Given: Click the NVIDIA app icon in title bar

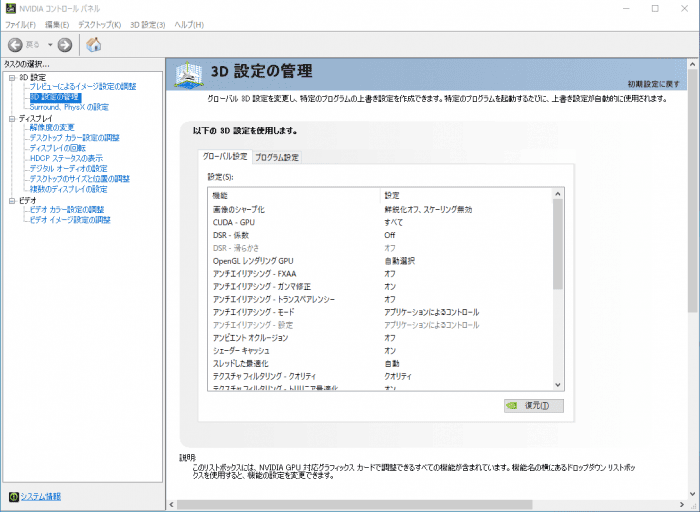Looking at the screenshot, I should 11,8.
